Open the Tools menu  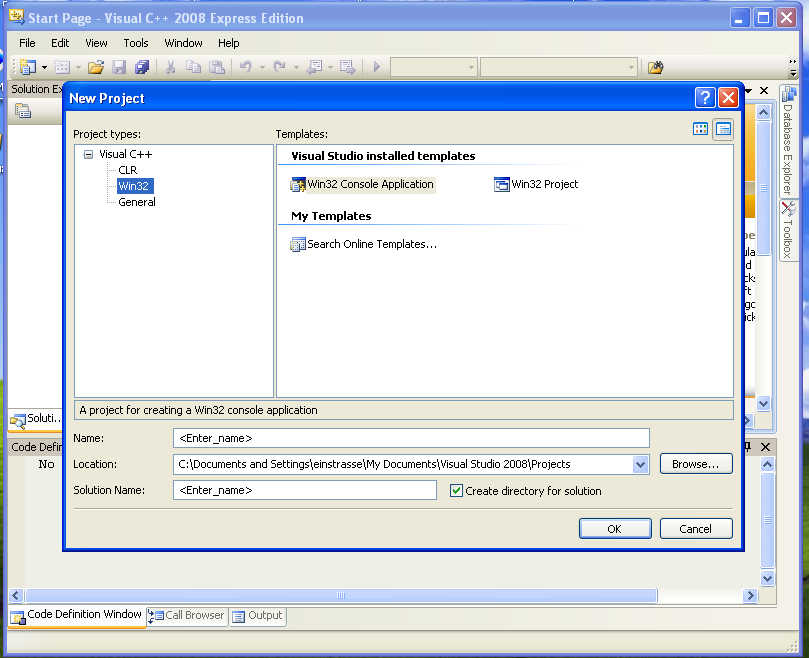(x=136, y=43)
